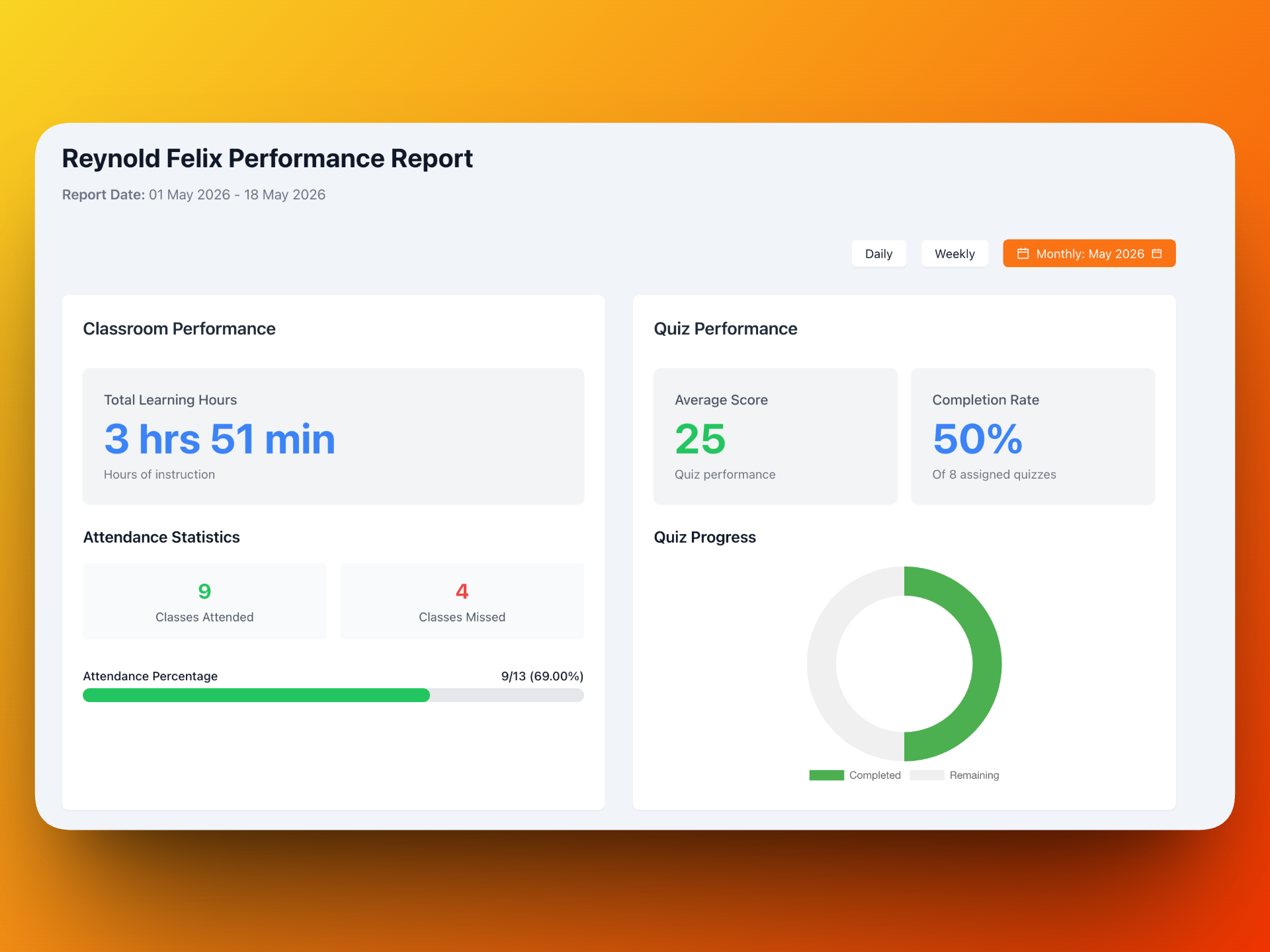Click the calendar icon right of Monthly: May 2026
The width and height of the screenshot is (1270, 952).
tap(1157, 253)
